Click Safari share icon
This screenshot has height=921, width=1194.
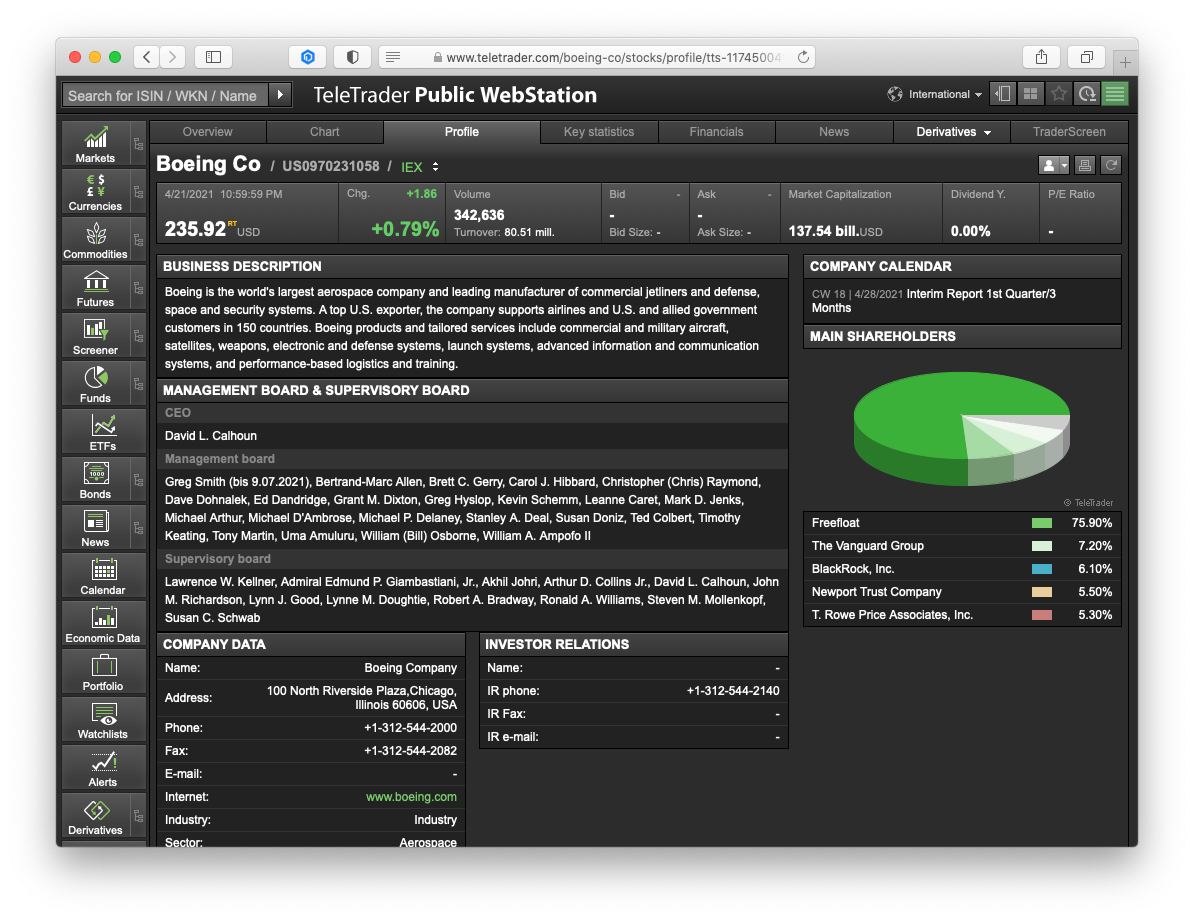tap(1041, 57)
